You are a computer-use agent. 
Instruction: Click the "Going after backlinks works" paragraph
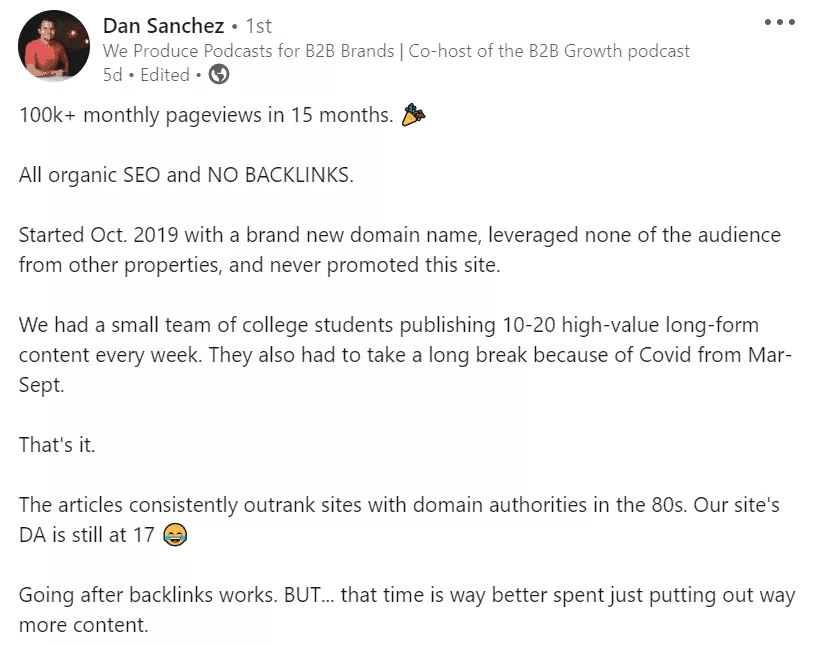click(407, 610)
